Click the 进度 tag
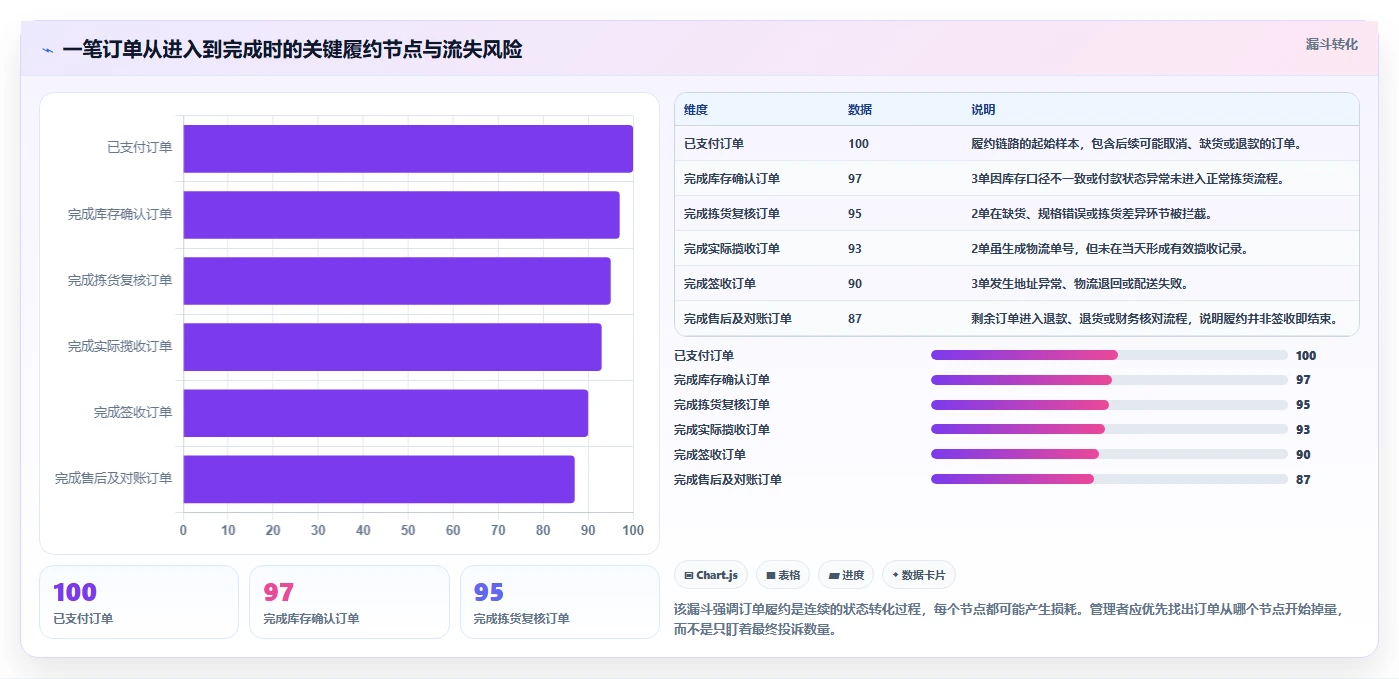The width and height of the screenshot is (1399, 679). click(x=846, y=575)
